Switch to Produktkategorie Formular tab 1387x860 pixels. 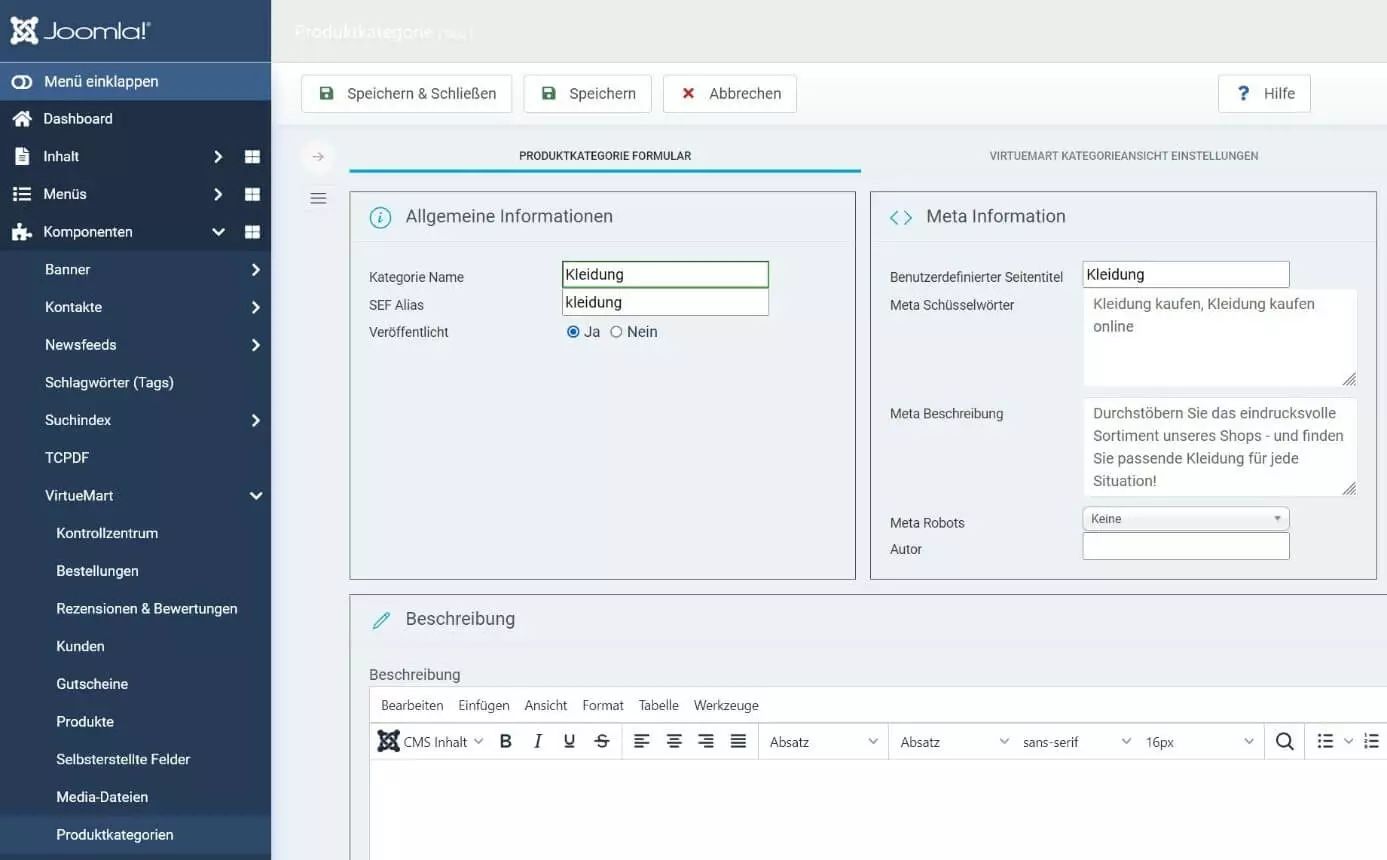point(605,156)
